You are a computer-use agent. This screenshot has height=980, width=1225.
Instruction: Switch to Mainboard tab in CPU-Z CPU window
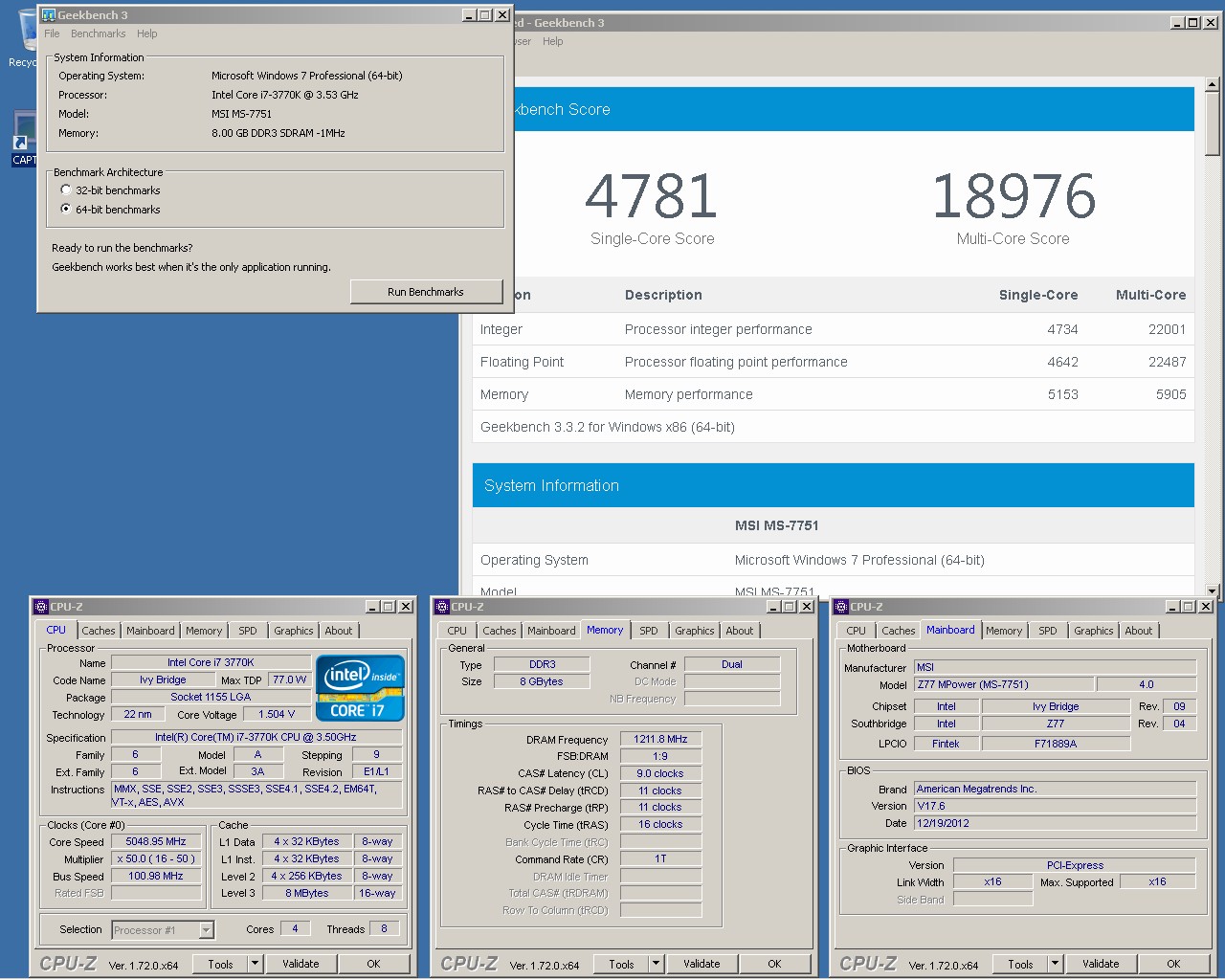point(150,631)
